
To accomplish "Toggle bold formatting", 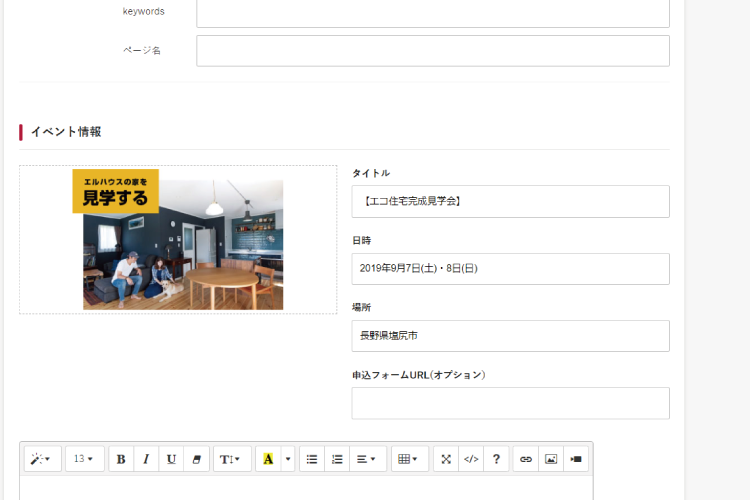I will pos(121,459).
